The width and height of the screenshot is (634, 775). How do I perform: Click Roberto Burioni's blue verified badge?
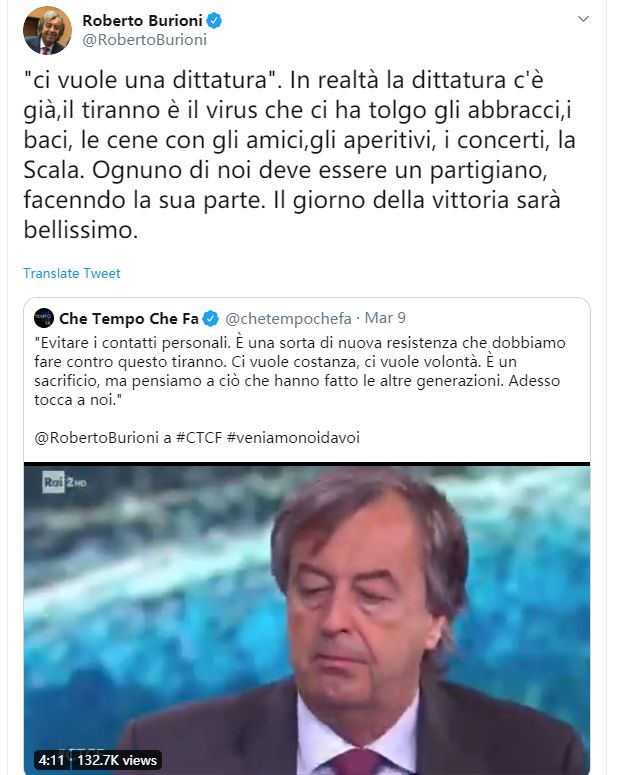[x=214, y=21]
